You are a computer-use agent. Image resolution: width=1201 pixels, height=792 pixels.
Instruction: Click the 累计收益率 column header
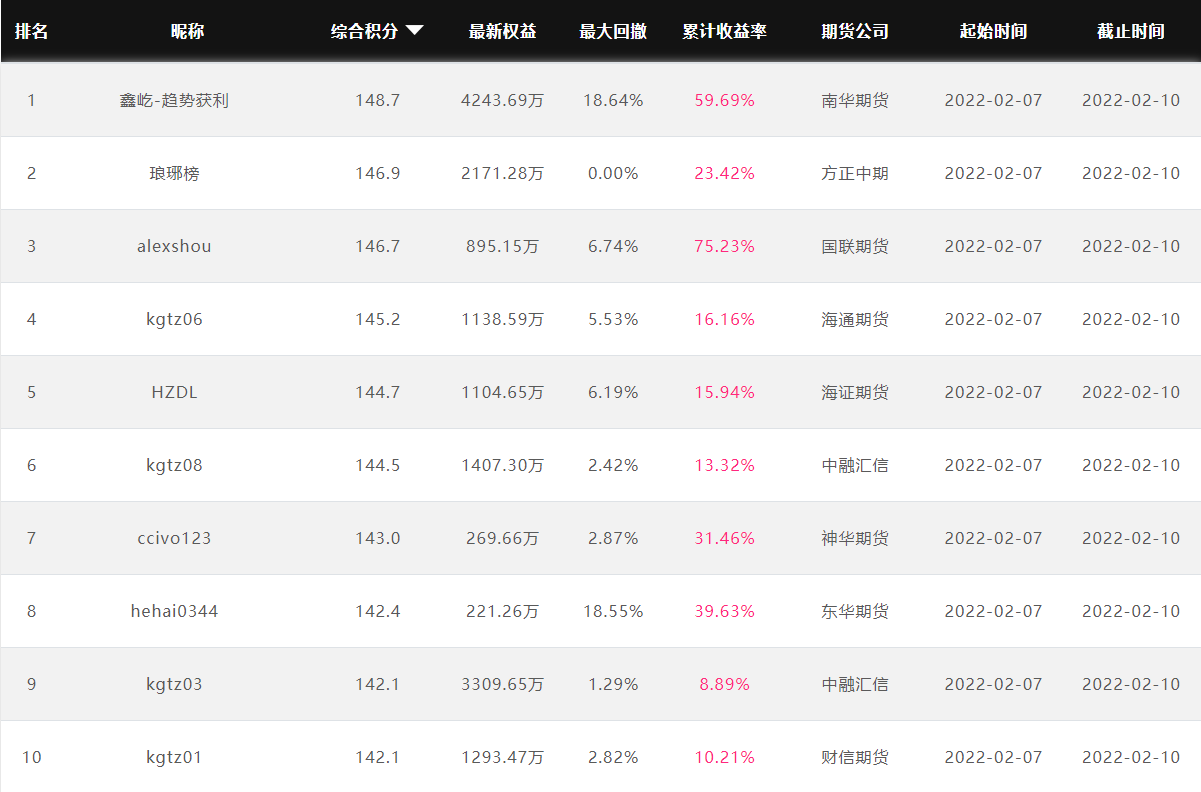[725, 31]
